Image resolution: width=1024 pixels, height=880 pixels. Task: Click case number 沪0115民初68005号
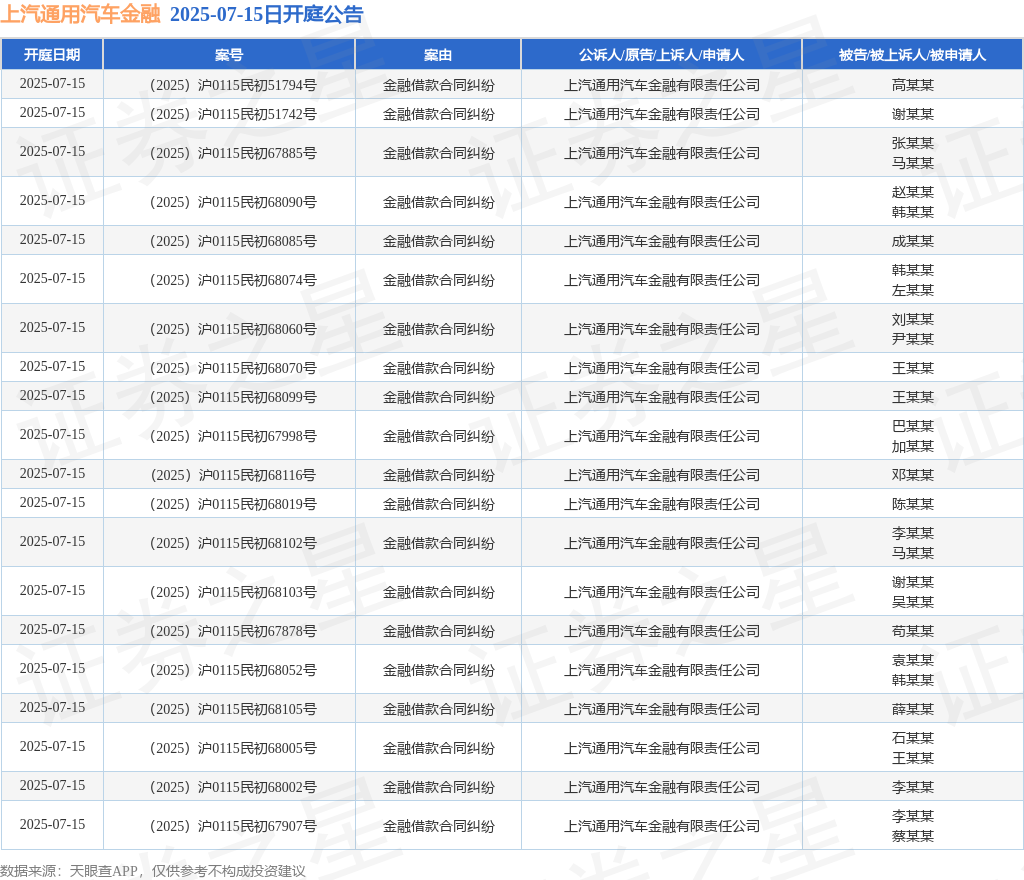[x=257, y=748]
